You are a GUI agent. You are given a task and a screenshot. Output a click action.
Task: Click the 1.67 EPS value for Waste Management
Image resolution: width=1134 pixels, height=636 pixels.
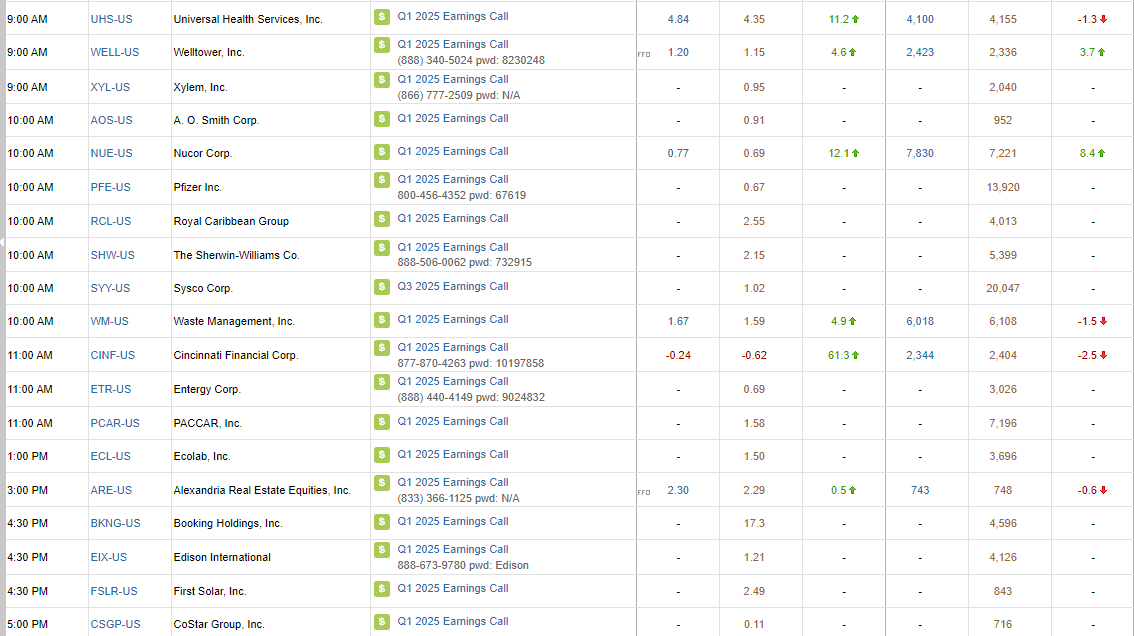tap(678, 321)
